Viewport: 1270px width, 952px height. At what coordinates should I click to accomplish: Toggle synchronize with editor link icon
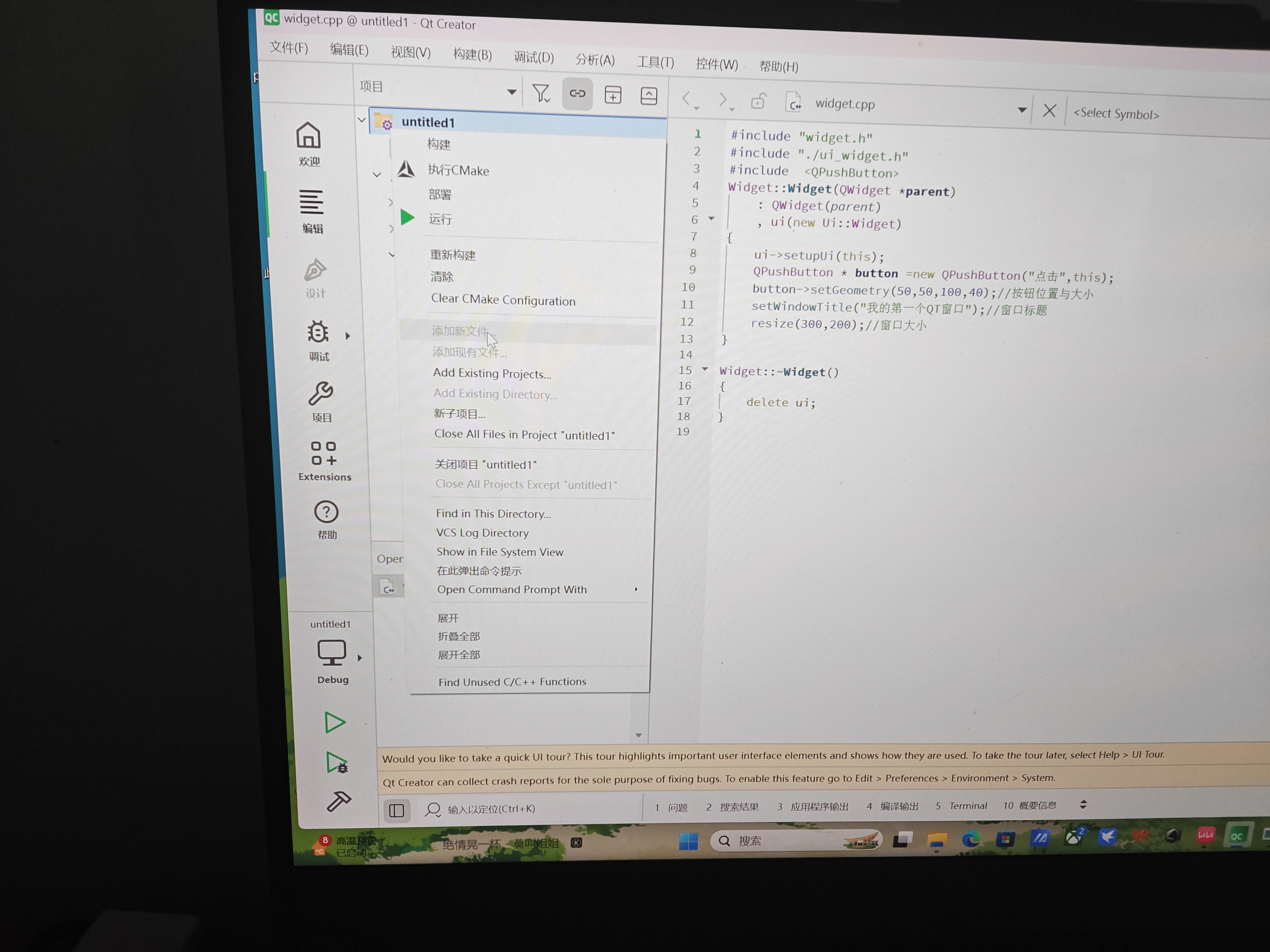point(577,94)
